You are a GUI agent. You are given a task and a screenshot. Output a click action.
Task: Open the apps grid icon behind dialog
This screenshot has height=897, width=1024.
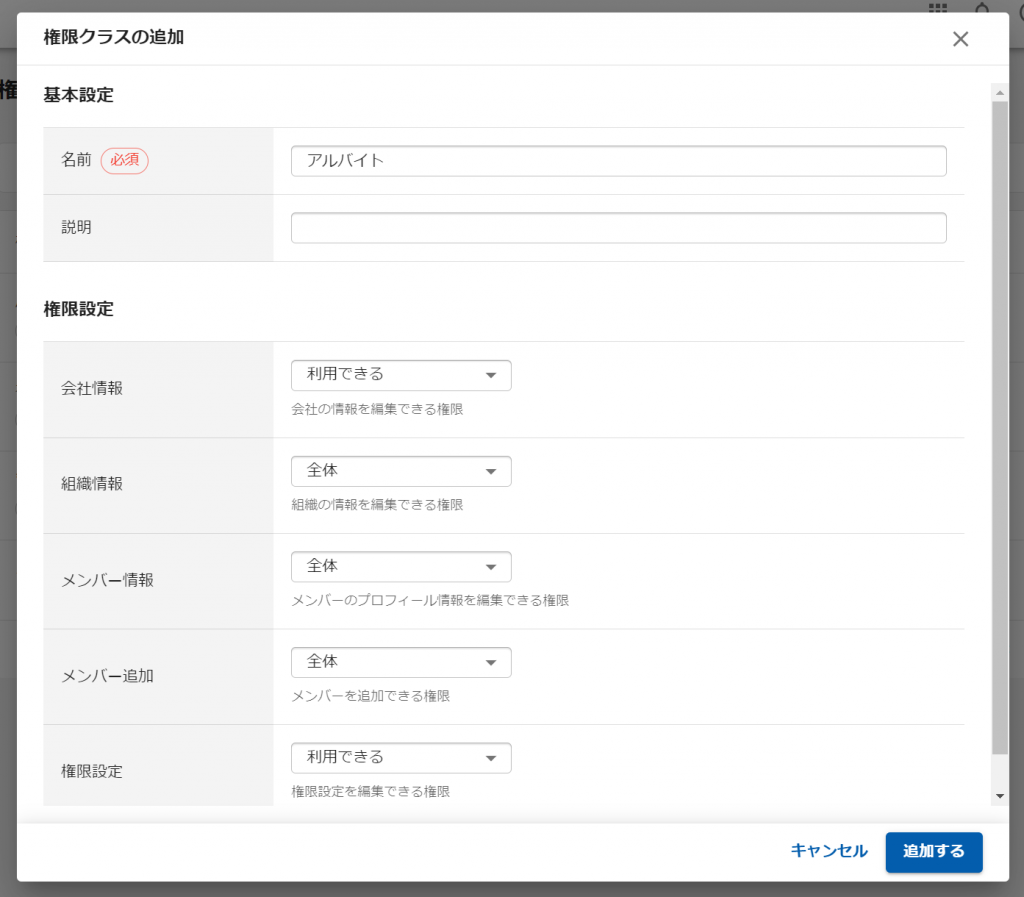(938, 7)
